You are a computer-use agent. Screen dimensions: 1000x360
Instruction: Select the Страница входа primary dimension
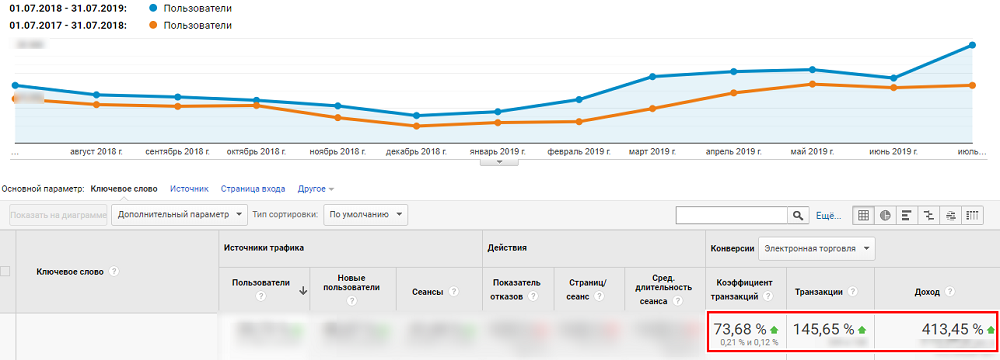[x=253, y=189]
